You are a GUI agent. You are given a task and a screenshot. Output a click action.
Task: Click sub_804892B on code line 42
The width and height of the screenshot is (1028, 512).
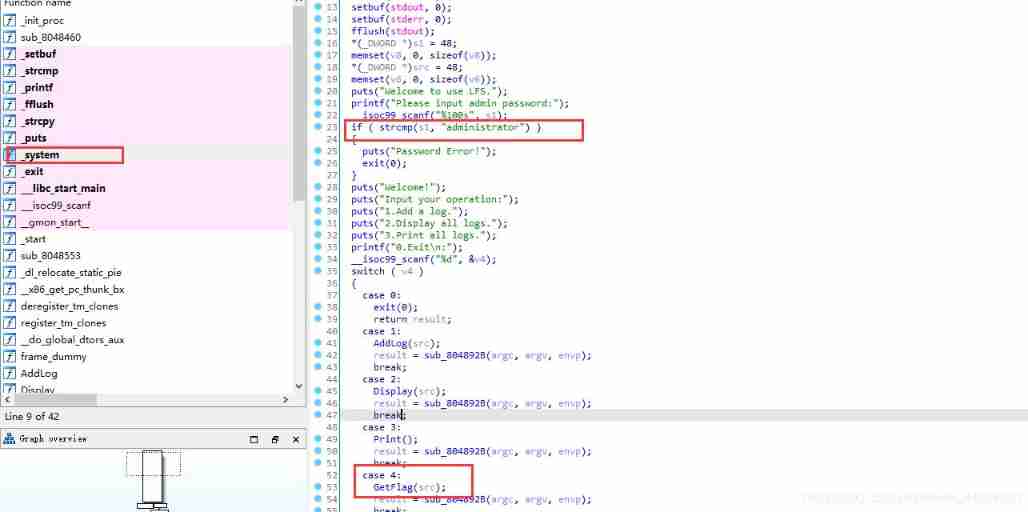(454, 355)
